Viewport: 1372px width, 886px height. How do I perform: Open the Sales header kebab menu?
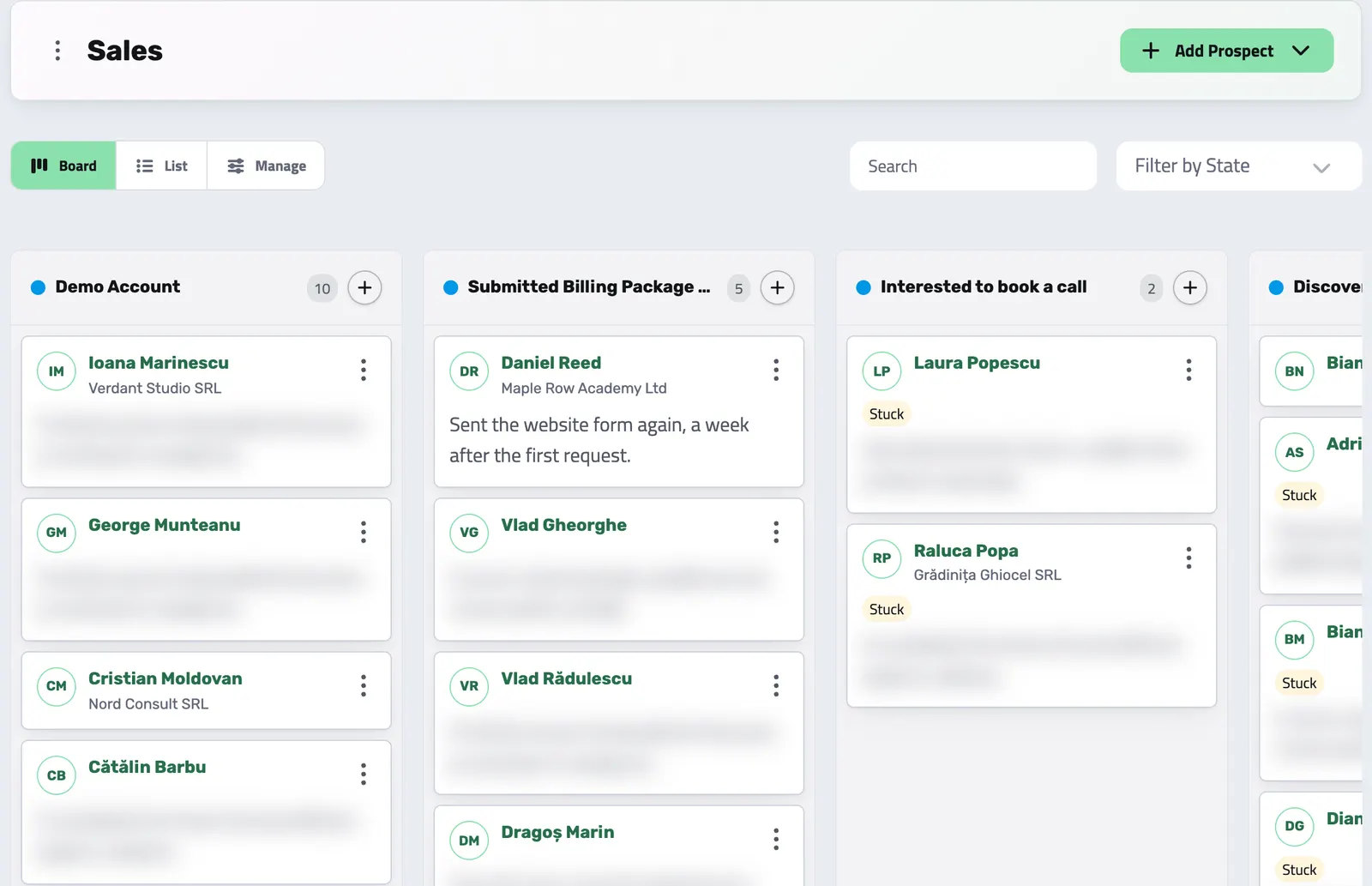point(57,51)
